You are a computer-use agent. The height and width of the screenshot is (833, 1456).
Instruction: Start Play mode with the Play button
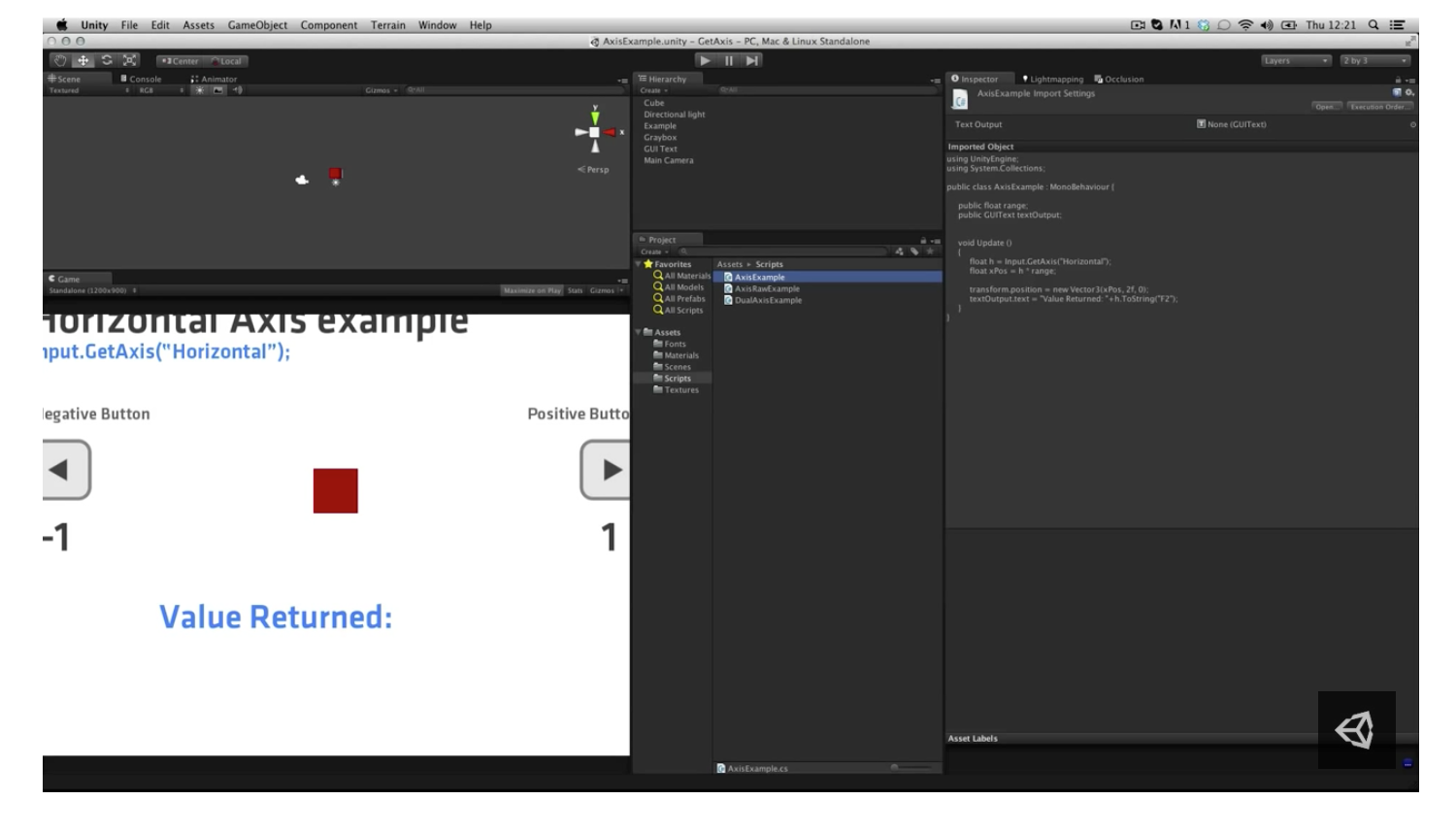(705, 60)
